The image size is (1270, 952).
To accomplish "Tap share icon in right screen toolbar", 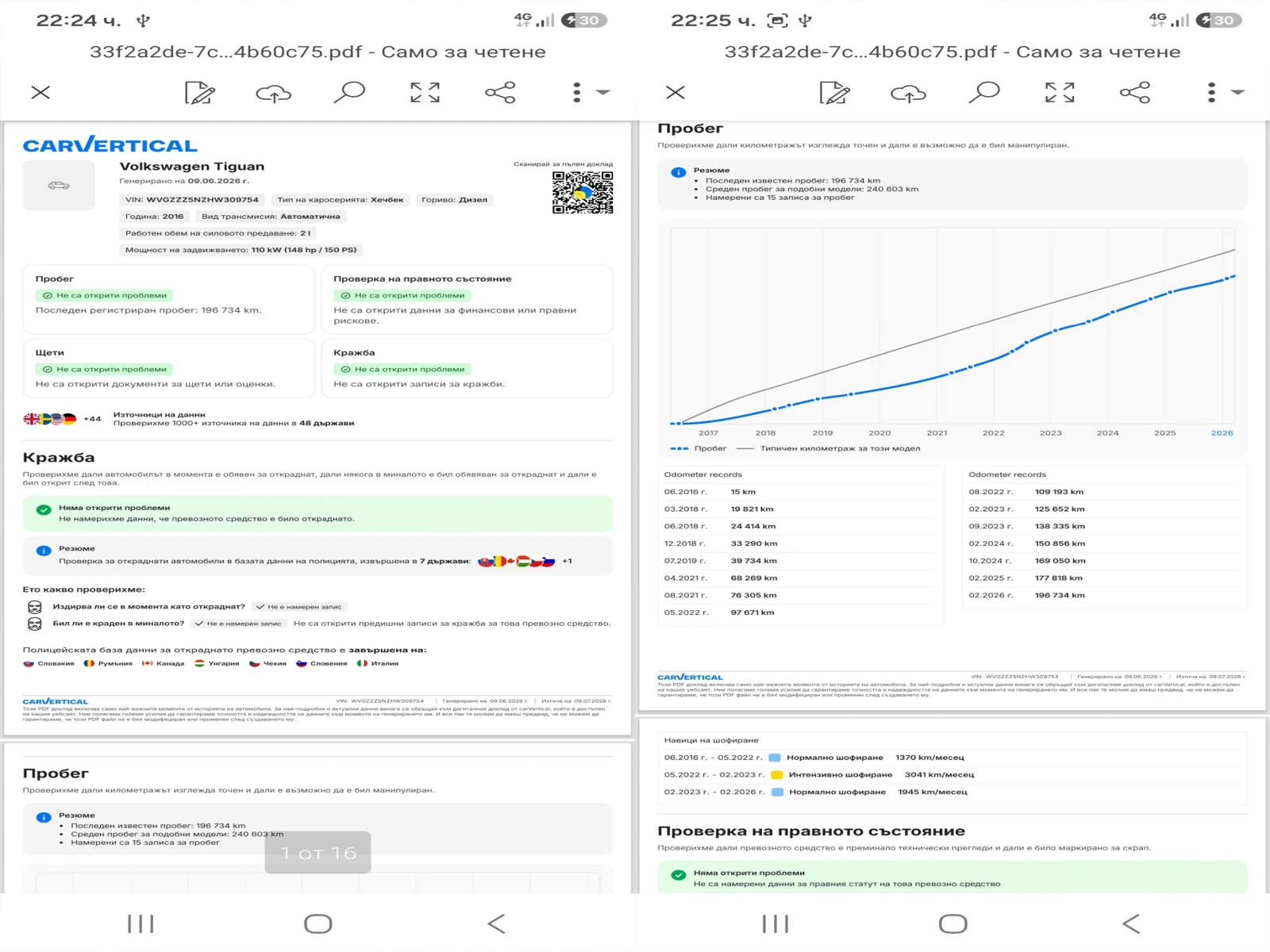I will pos(1135,92).
